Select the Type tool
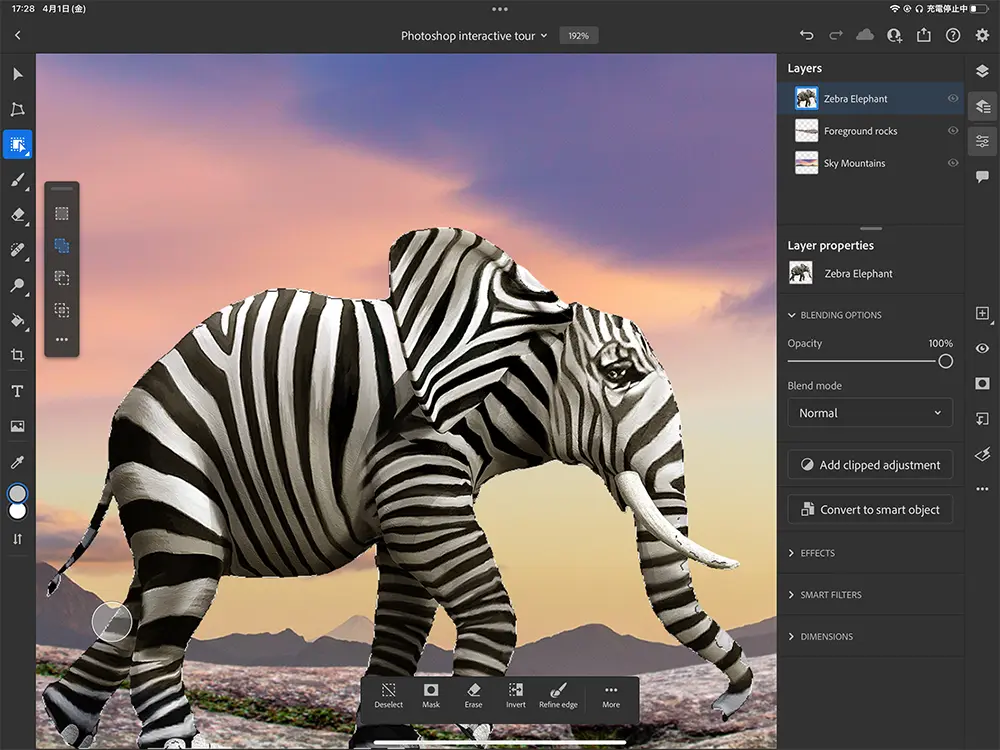Screen dimensions: 1000x750 pos(17,391)
